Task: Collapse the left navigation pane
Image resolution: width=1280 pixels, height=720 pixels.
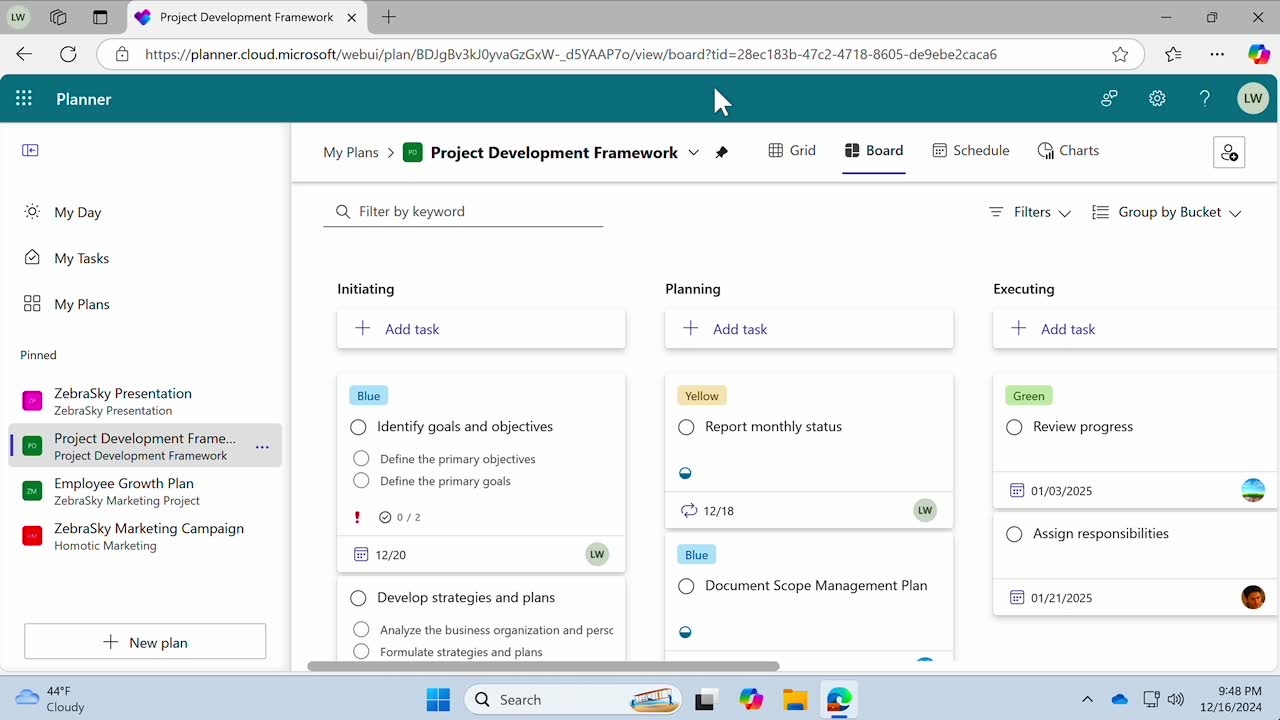Action: 30,150
